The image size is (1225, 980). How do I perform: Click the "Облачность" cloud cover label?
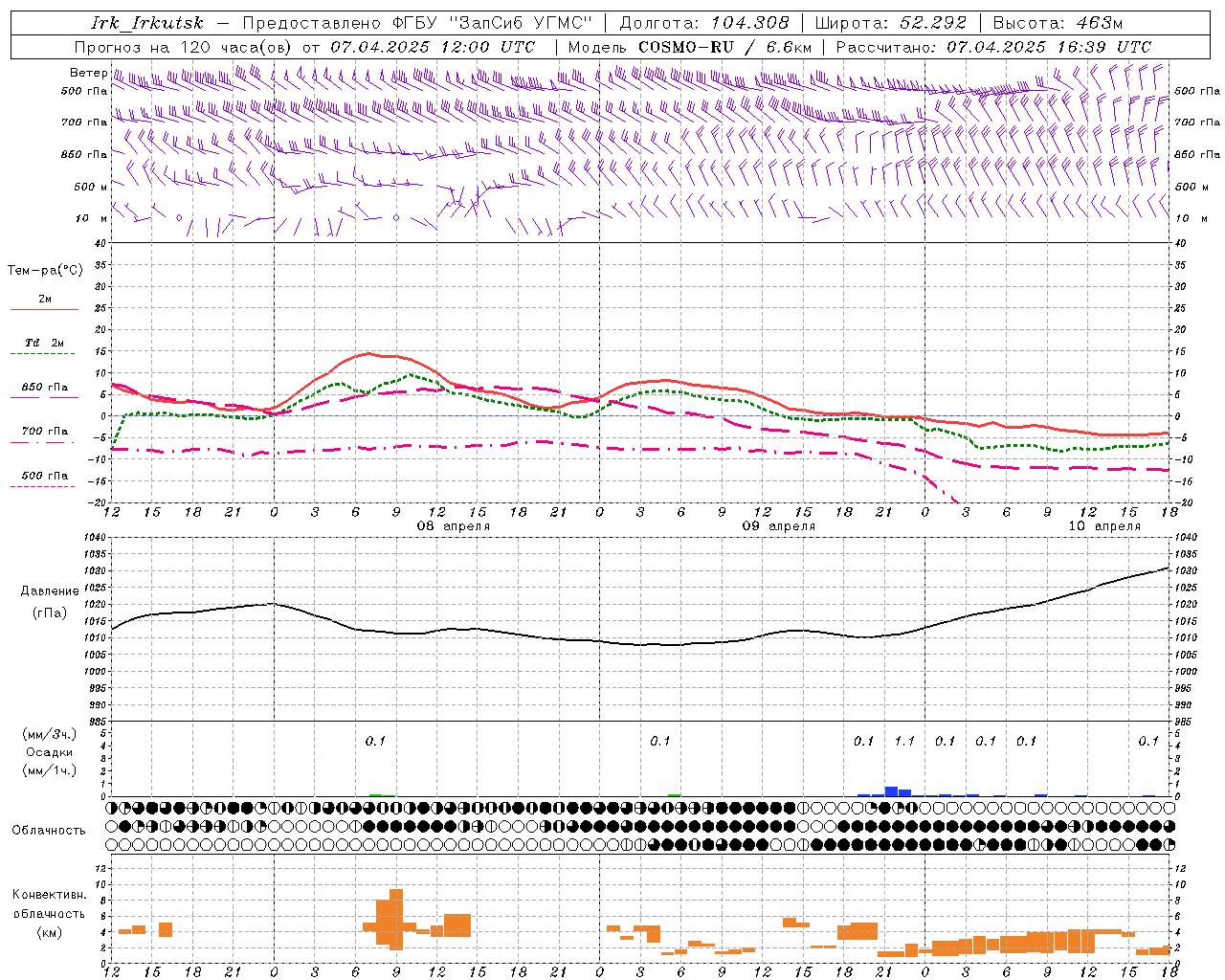coord(49,831)
